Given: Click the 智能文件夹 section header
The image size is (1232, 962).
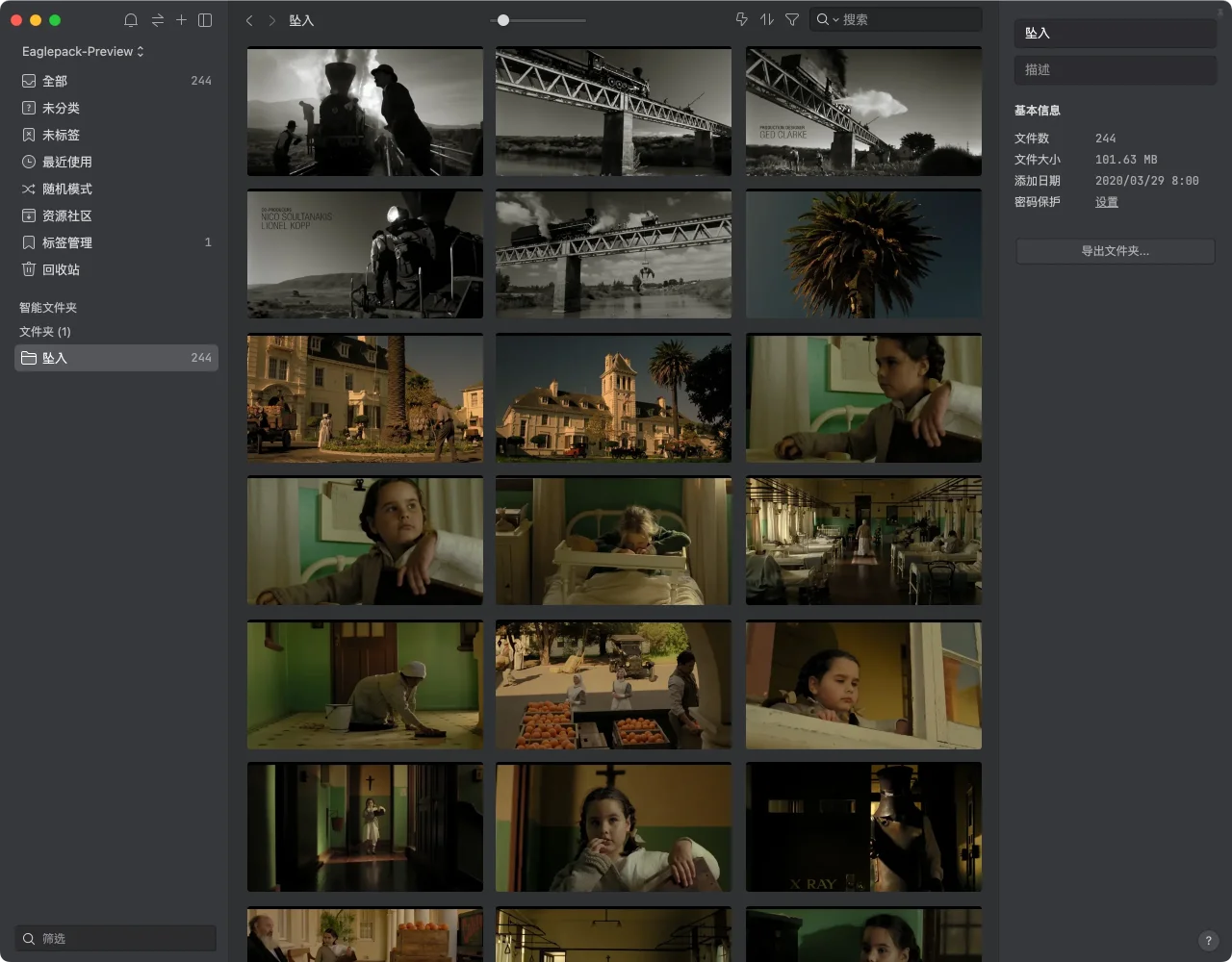Looking at the screenshot, I should tap(48, 308).
